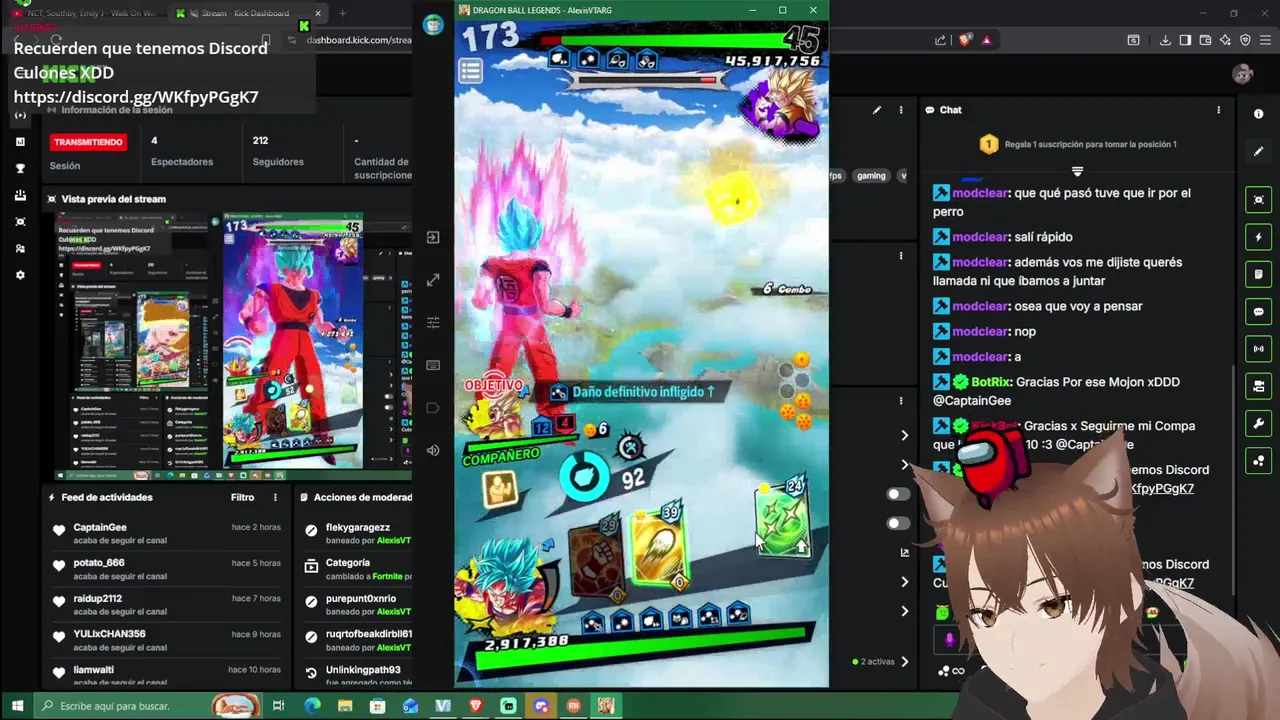Open Brave Shields lion icon in address bar

(965, 40)
